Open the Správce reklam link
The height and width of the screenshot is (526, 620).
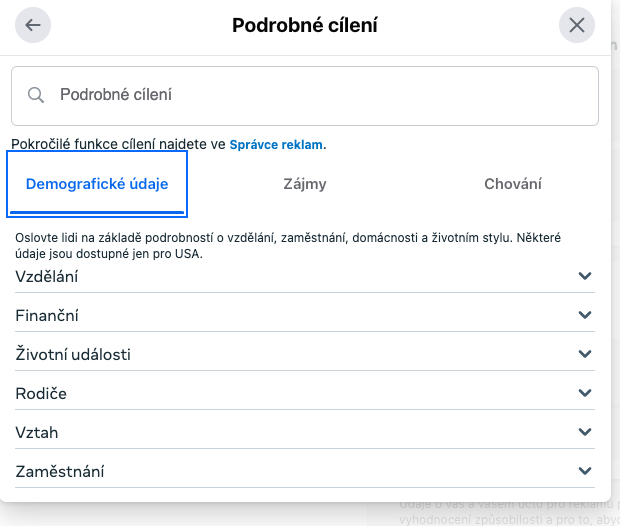pyautogui.click(x=276, y=145)
